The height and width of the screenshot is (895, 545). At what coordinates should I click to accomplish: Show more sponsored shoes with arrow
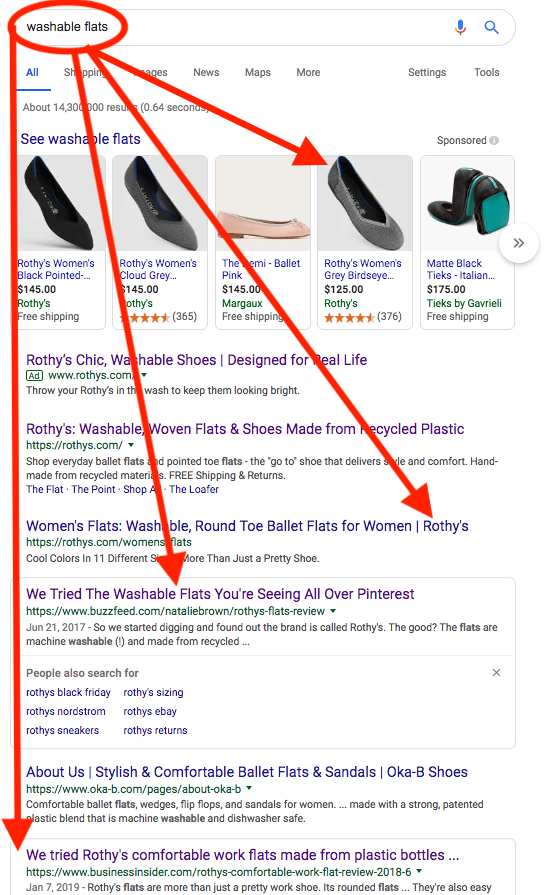pos(519,243)
